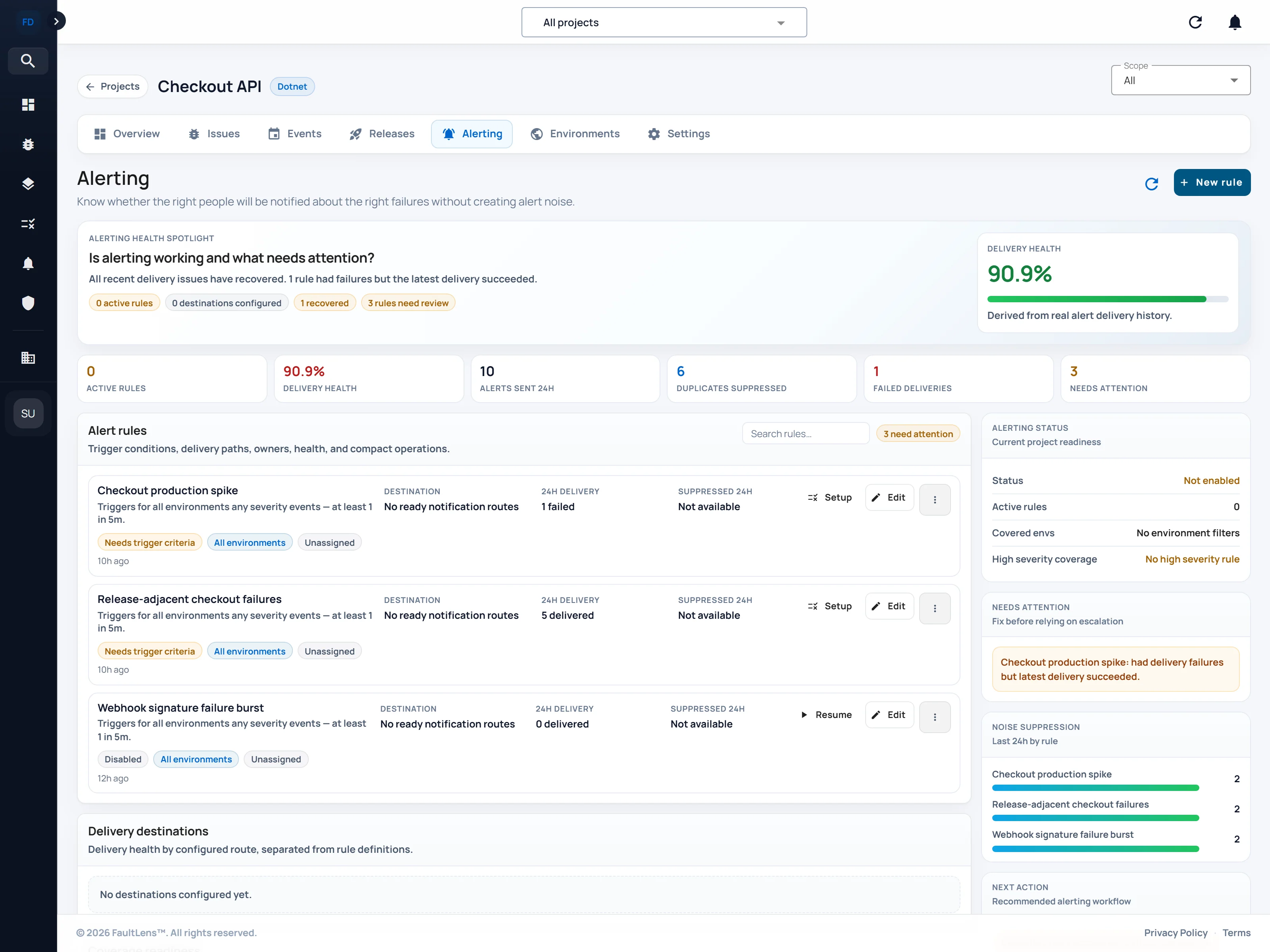Open the organization building icon in sidebar
Viewport: 1270px width, 952px height.
(x=27, y=358)
